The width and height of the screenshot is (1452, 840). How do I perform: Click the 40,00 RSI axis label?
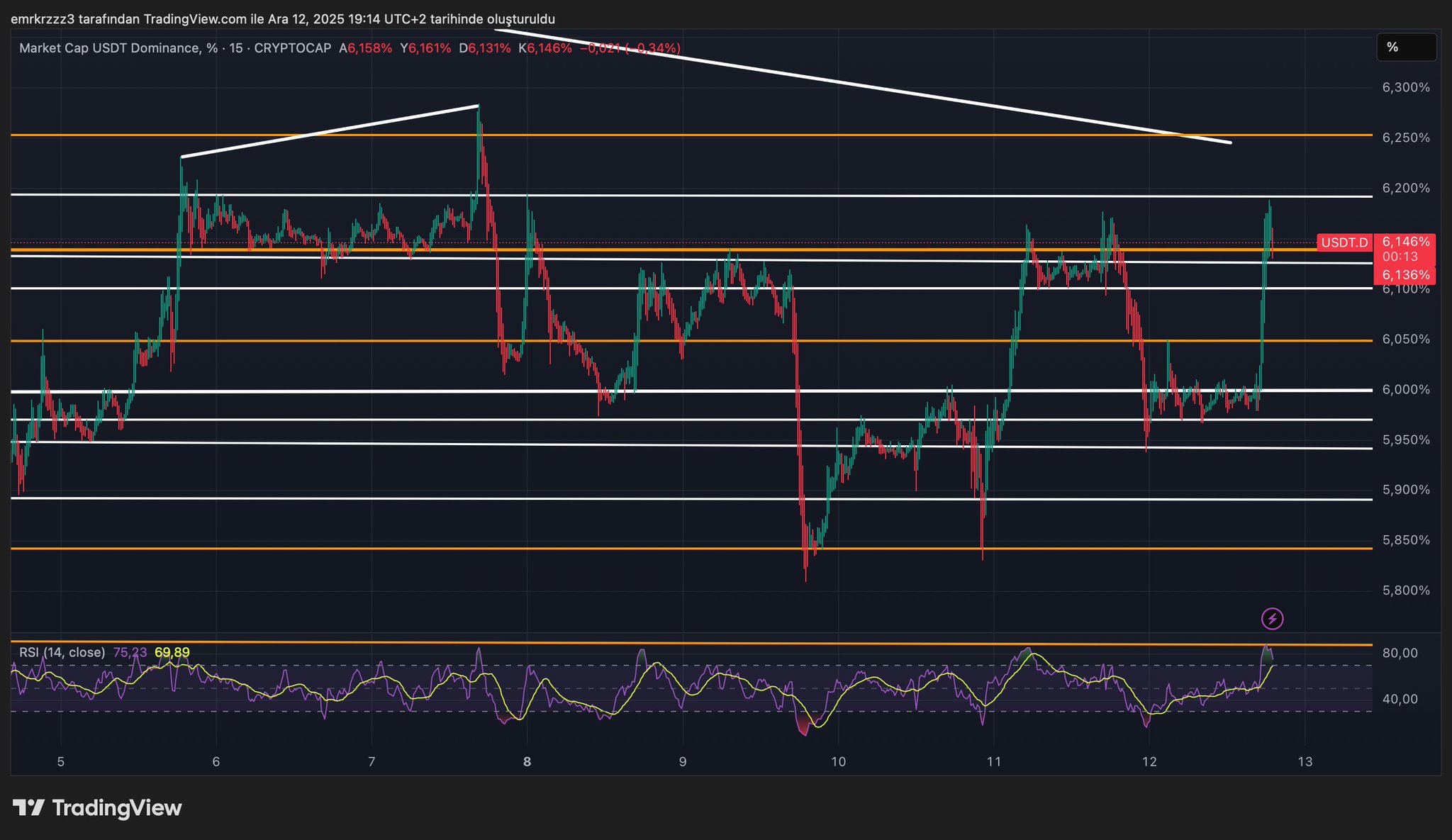click(1400, 699)
